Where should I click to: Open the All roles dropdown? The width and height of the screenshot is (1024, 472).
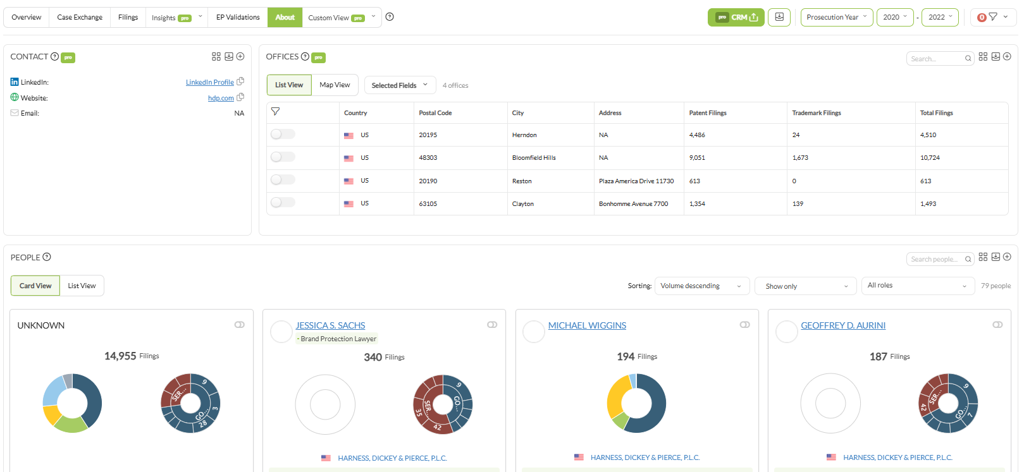click(918, 285)
